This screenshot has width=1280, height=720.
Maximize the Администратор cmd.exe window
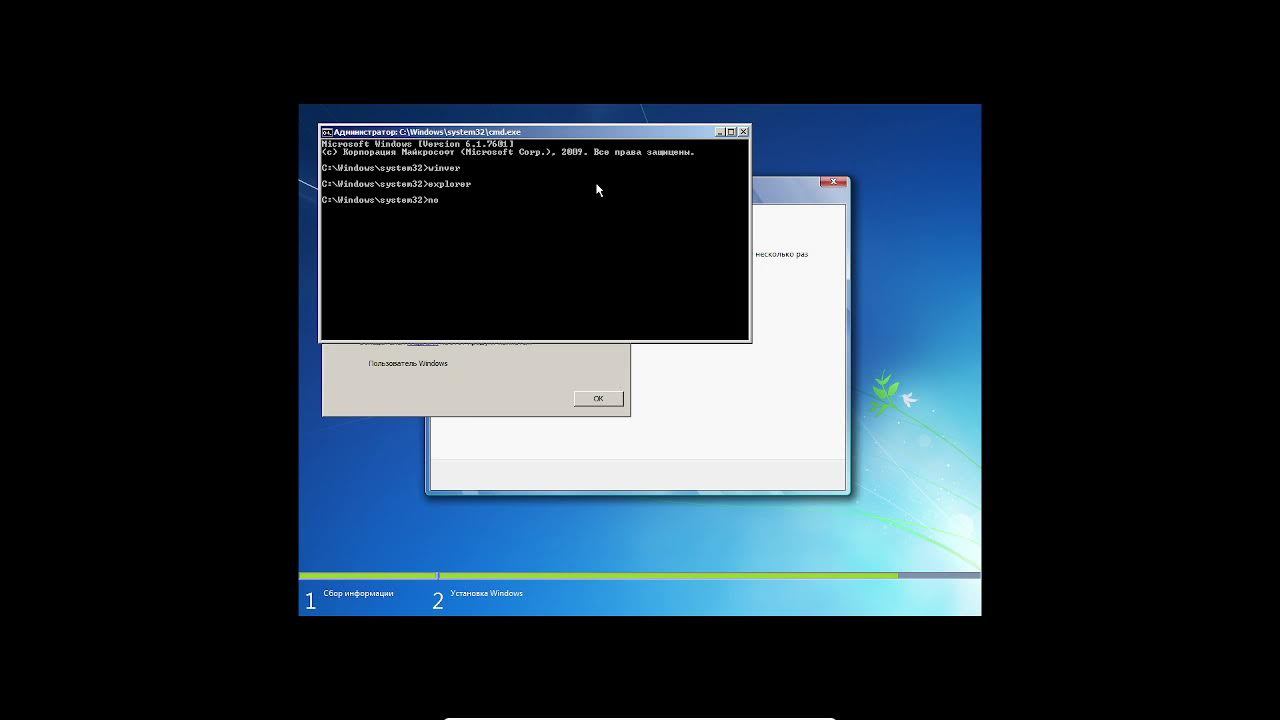coord(731,132)
